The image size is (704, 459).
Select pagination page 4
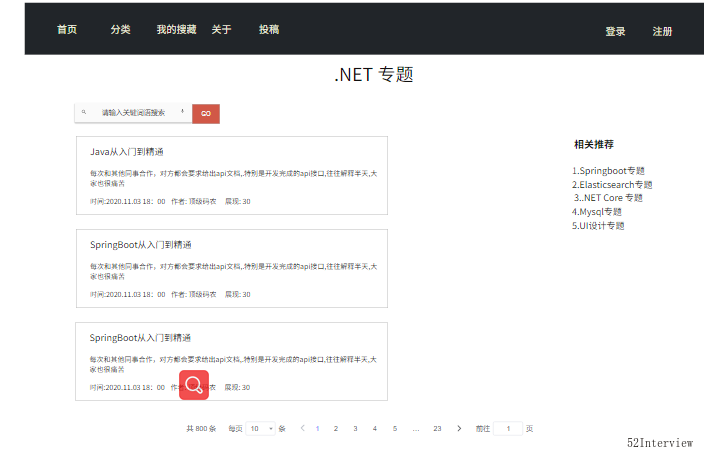tap(375, 428)
